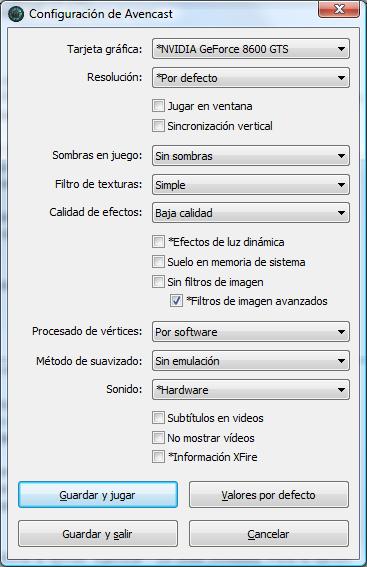Image resolution: width=367 pixels, height=567 pixels.
Task: Click Valores por defecto button
Action: [x=269, y=494]
